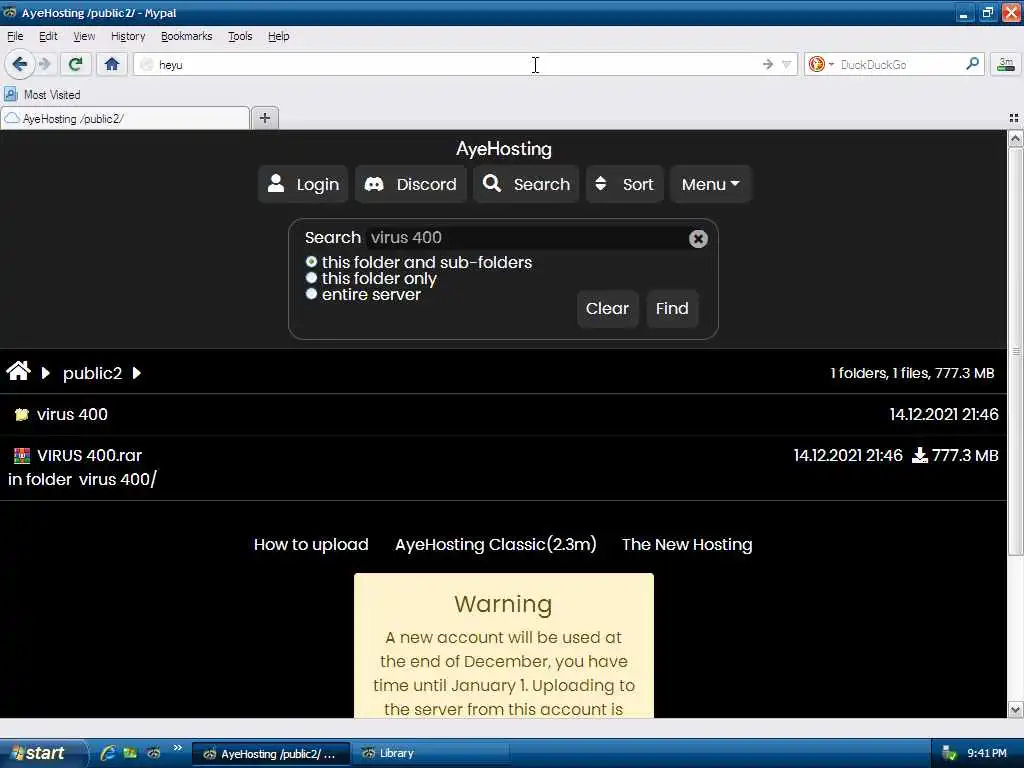Viewport: 1024px width, 768px height.
Task: Click the 3m toolbar button at far right
Action: coord(1006,64)
